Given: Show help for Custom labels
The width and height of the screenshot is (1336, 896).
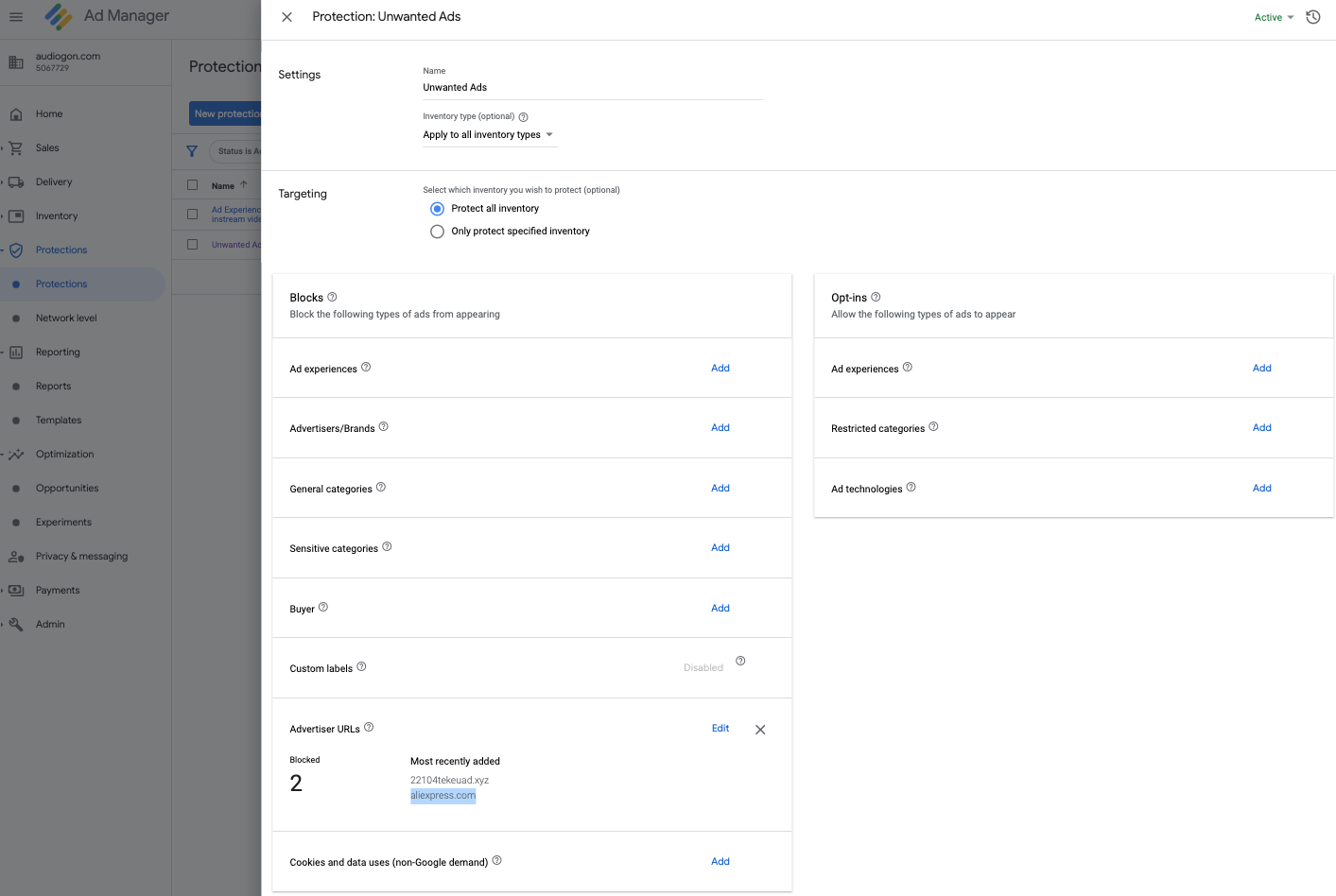Looking at the screenshot, I should point(361,666).
